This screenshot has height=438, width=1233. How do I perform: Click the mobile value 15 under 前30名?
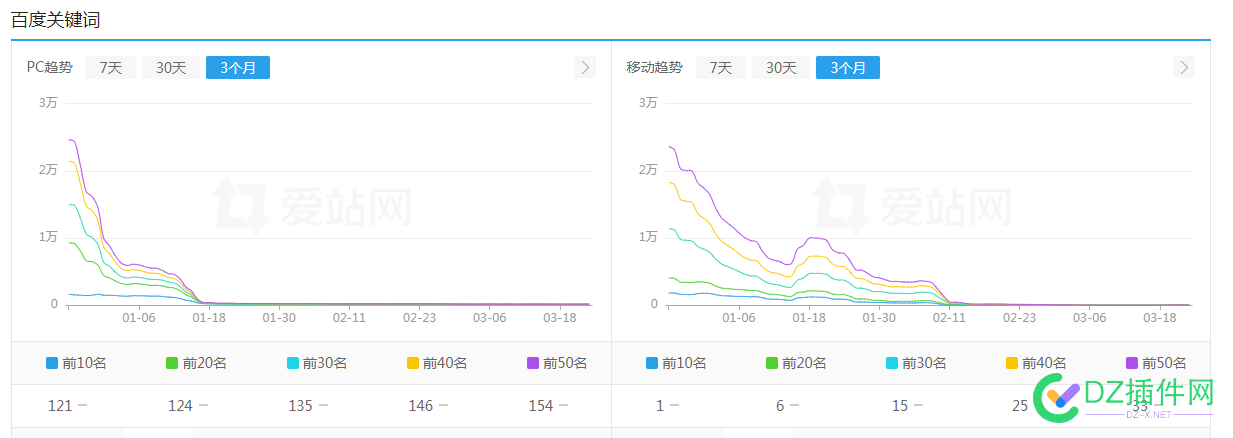coord(900,405)
